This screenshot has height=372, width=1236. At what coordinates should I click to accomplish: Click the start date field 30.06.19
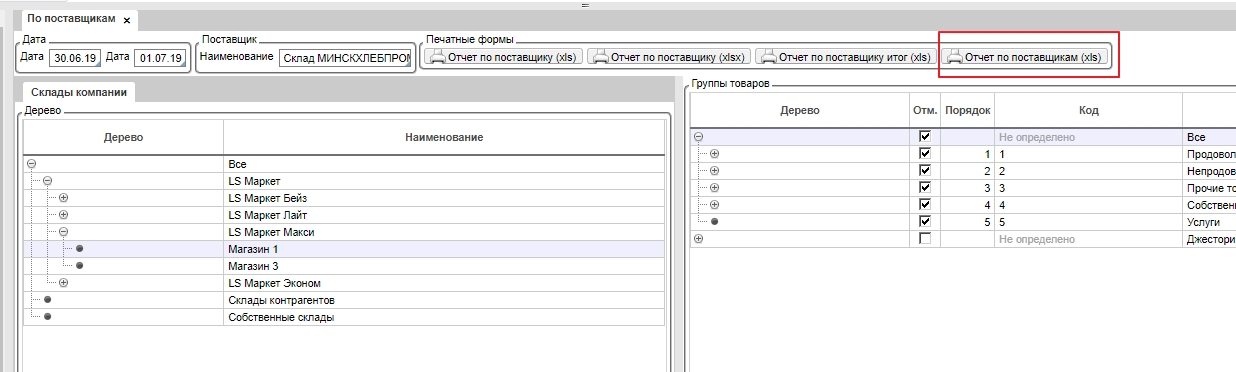tap(74, 59)
